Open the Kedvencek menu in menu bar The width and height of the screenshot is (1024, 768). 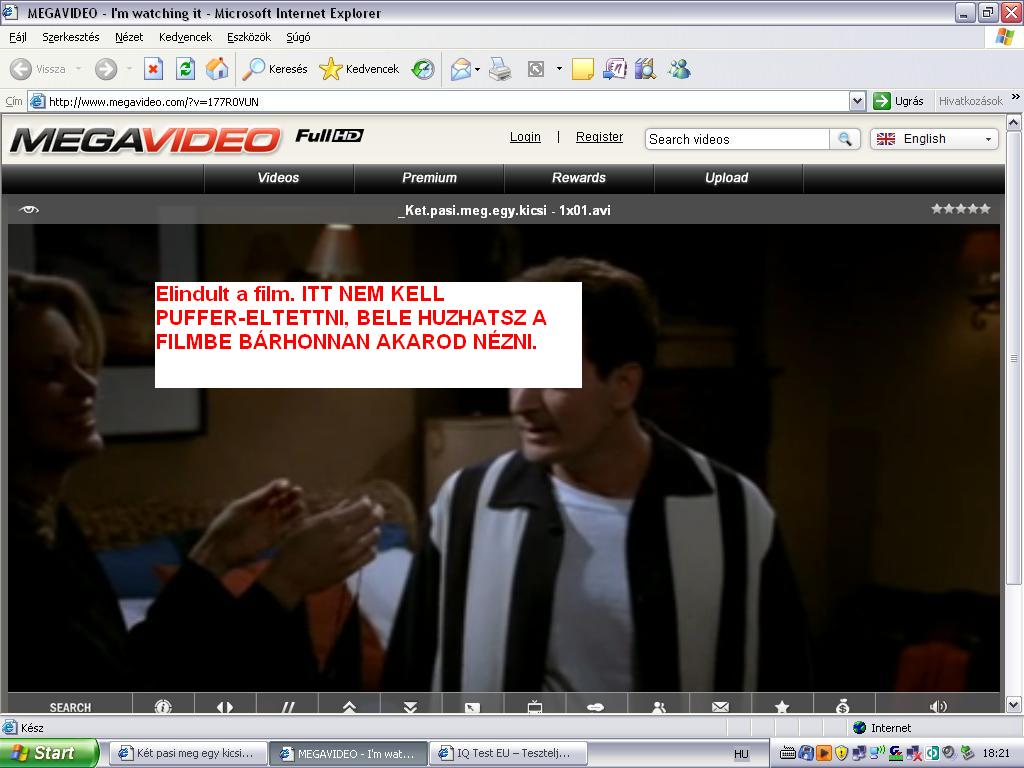pyautogui.click(x=185, y=37)
